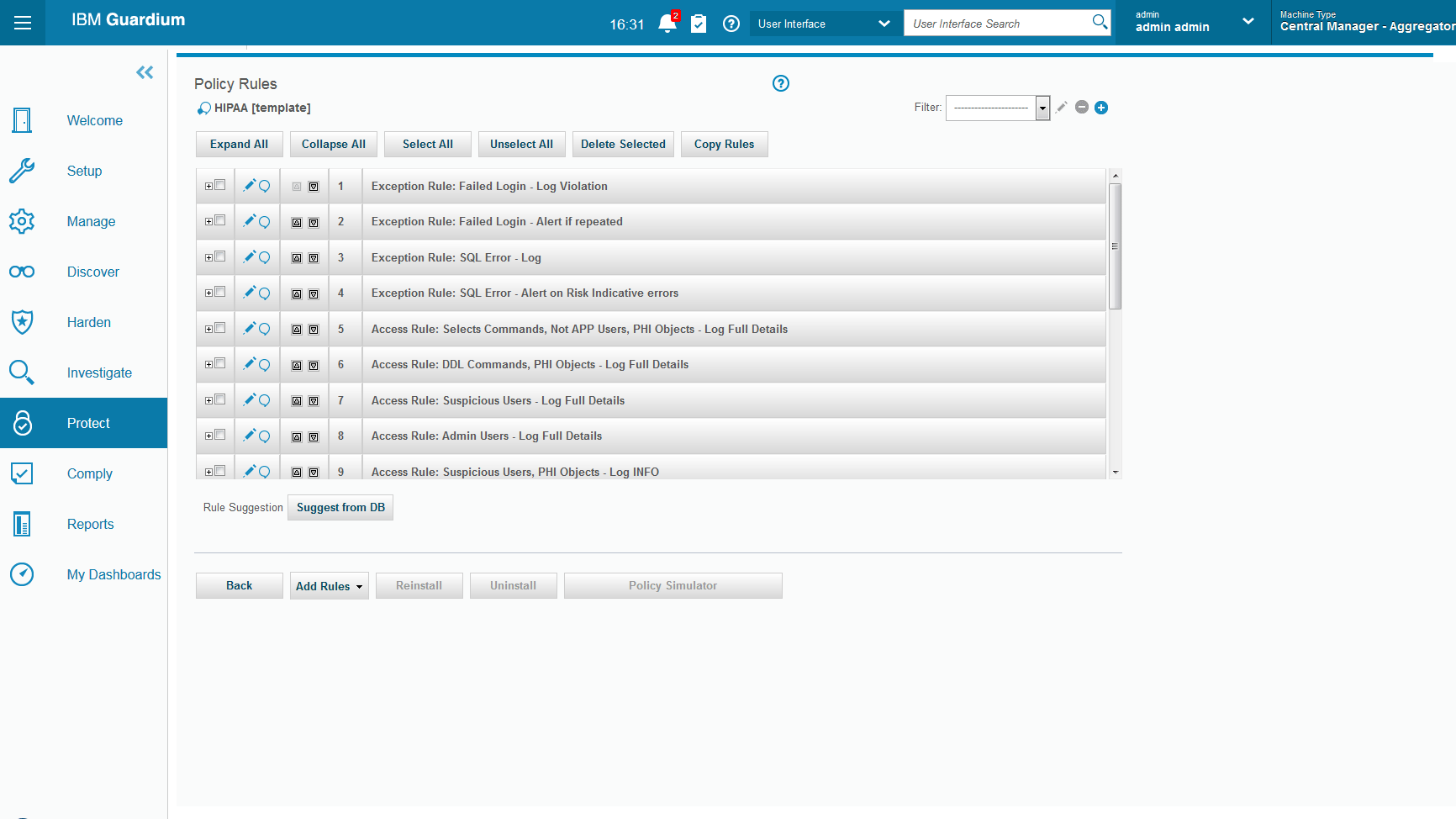This screenshot has height=819, width=1456.
Task: Check the checkbox for rule 5
Action: [x=221, y=327]
